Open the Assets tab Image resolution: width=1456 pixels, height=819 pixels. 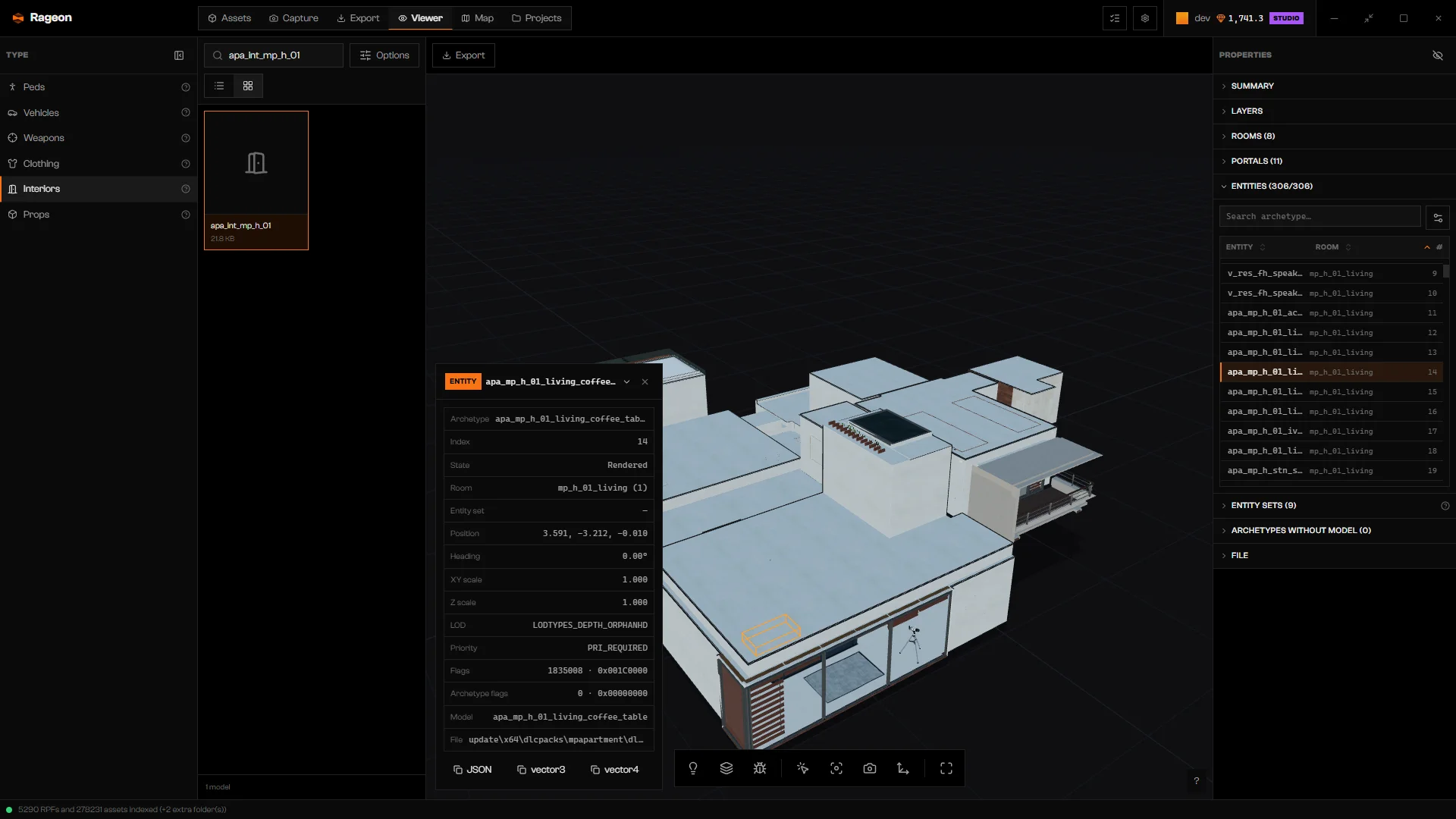(x=229, y=18)
